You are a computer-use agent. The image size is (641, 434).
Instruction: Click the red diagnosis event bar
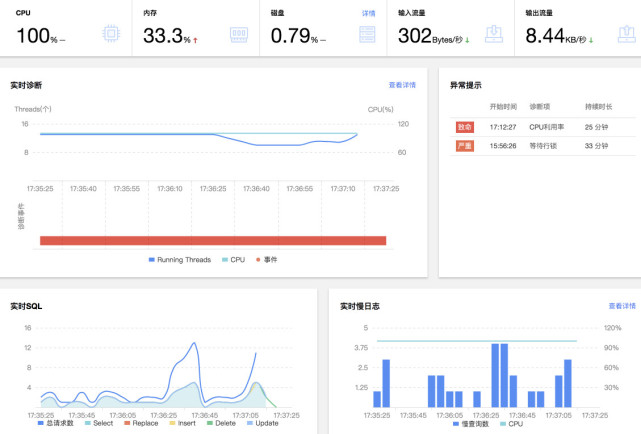point(213,240)
